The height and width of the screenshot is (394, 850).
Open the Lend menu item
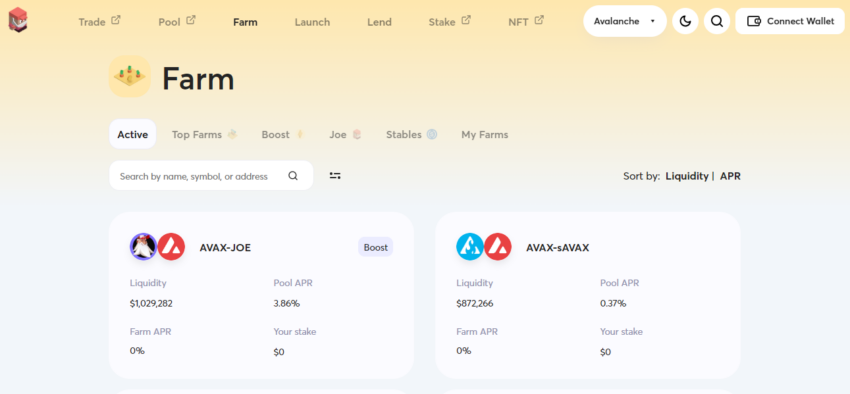pos(379,22)
